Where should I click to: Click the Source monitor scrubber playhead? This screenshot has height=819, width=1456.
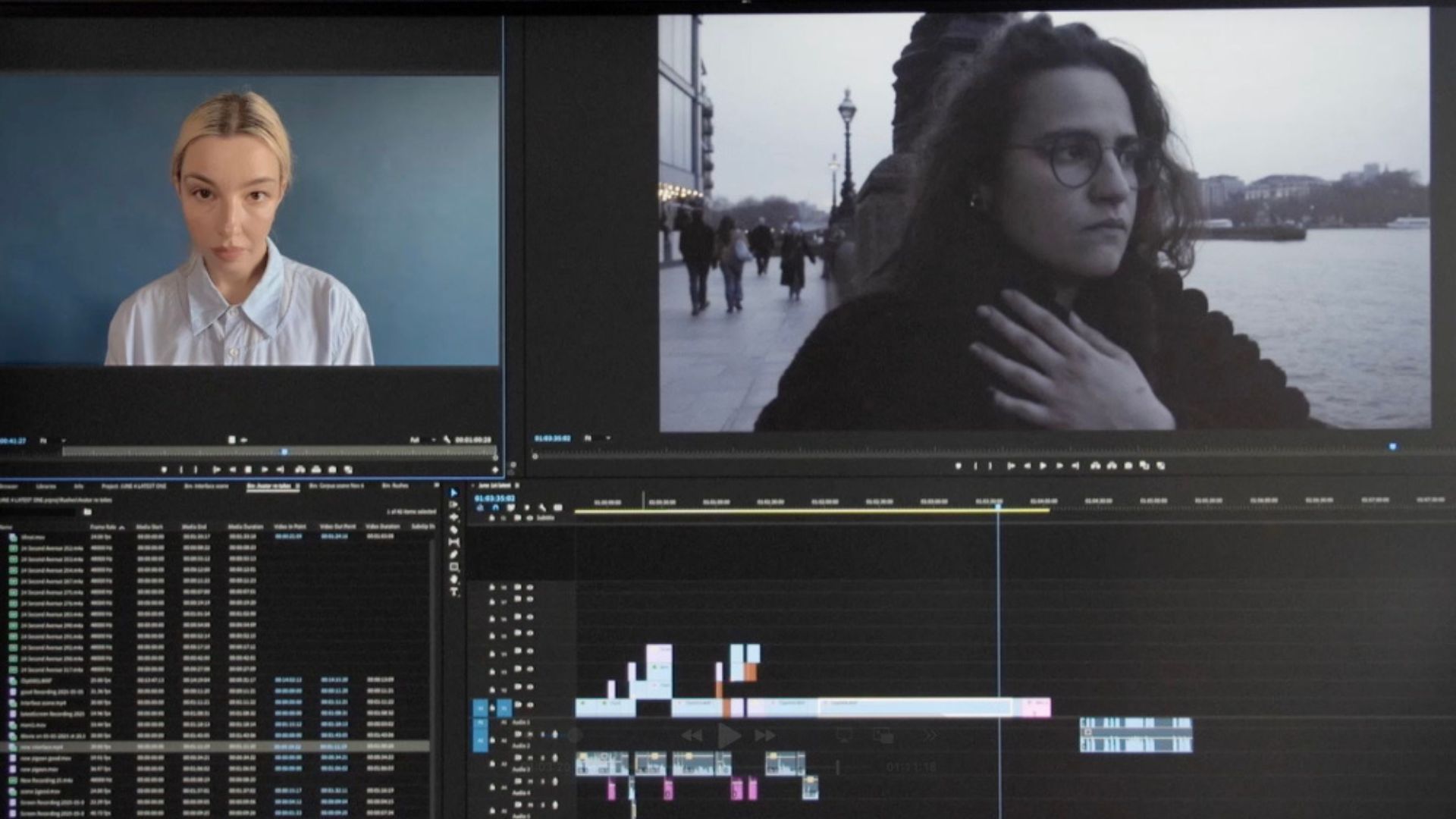(284, 452)
